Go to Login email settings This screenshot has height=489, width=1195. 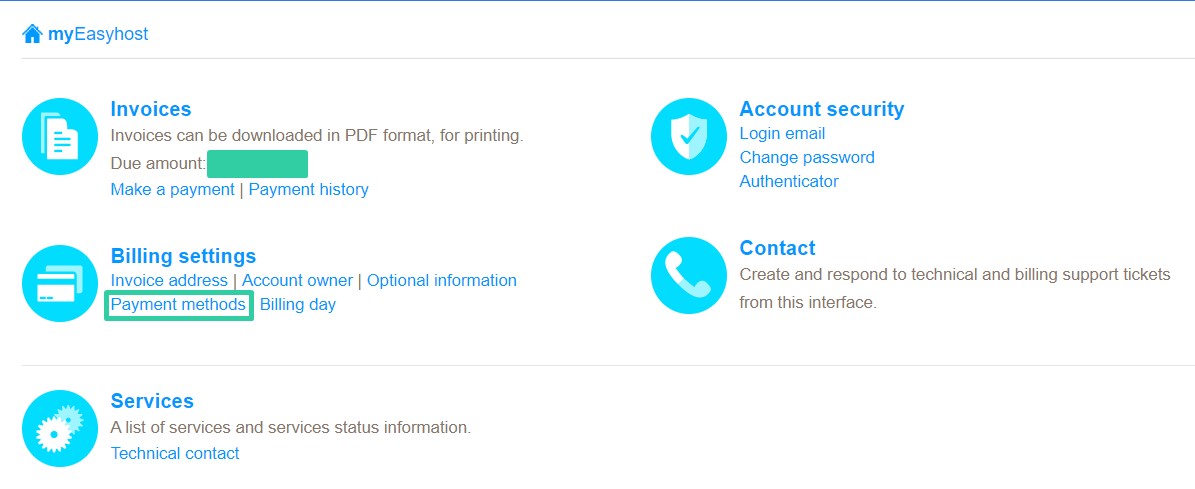(782, 133)
